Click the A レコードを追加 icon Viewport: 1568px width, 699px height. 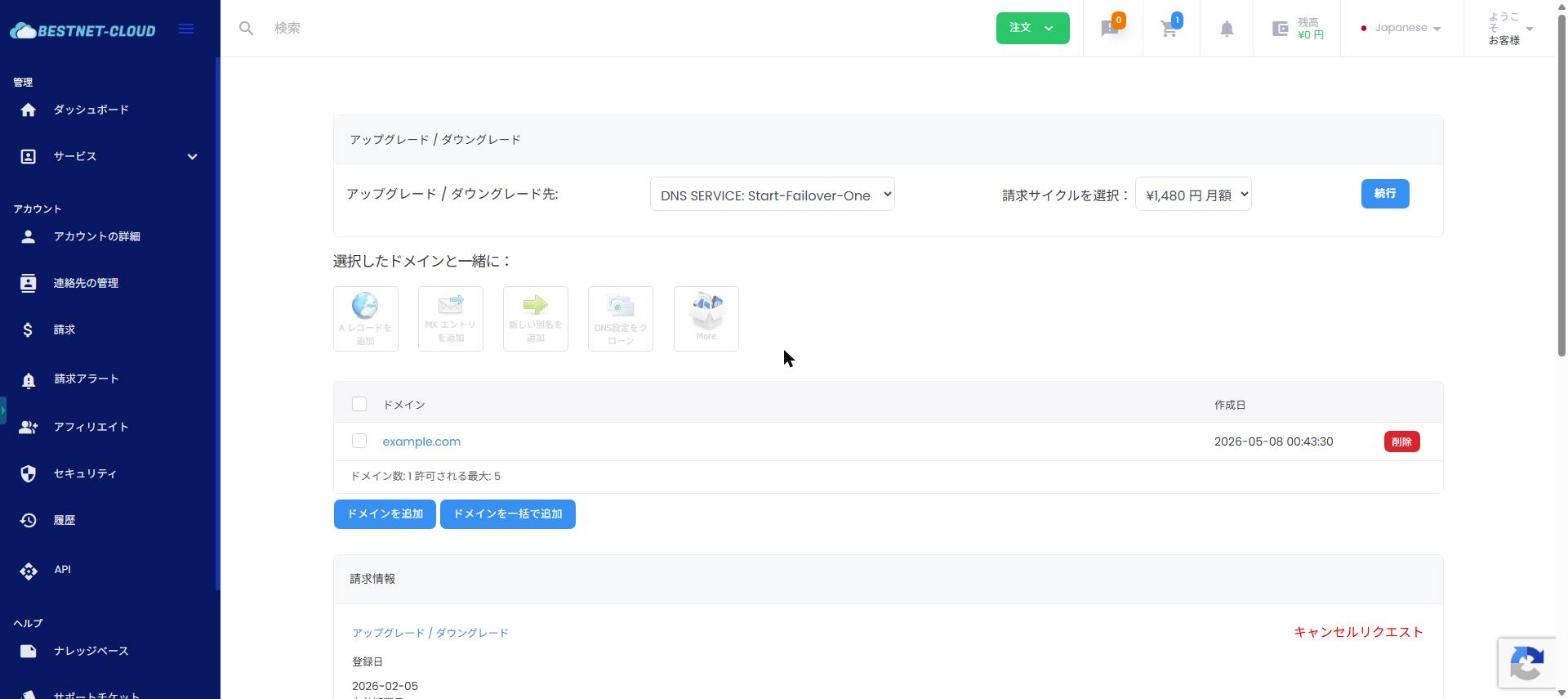[x=365, y=319]
